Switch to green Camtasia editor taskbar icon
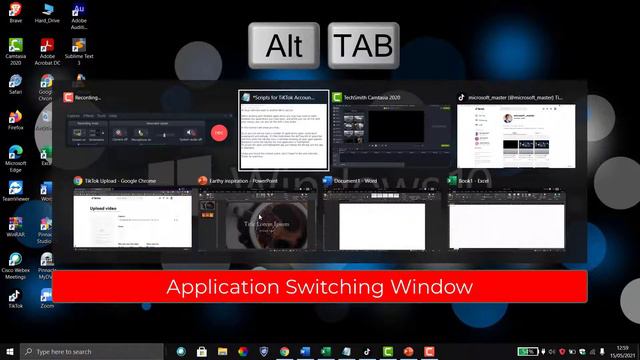 (x=388, y=351)
